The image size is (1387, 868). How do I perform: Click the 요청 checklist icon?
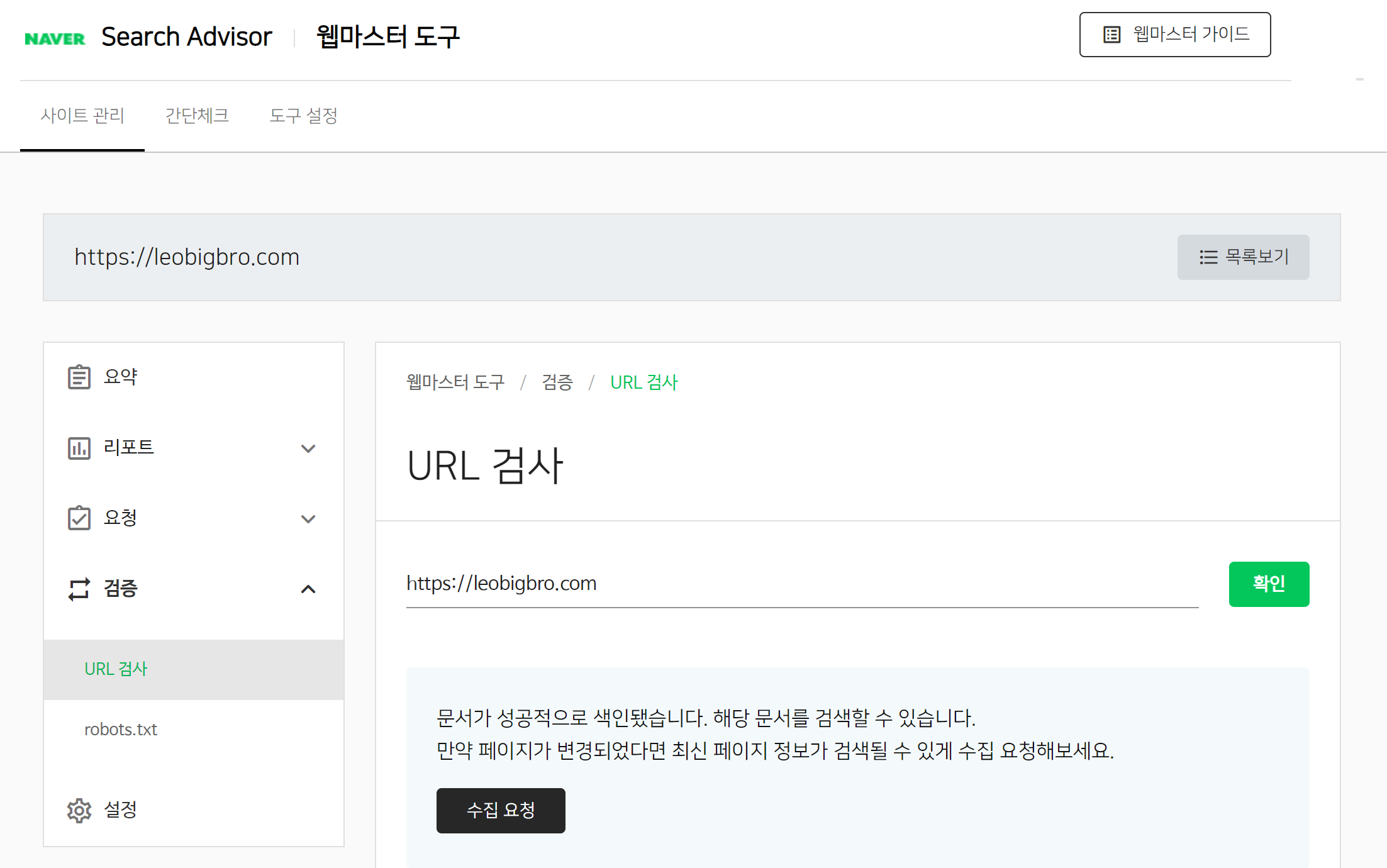point(79,518)
